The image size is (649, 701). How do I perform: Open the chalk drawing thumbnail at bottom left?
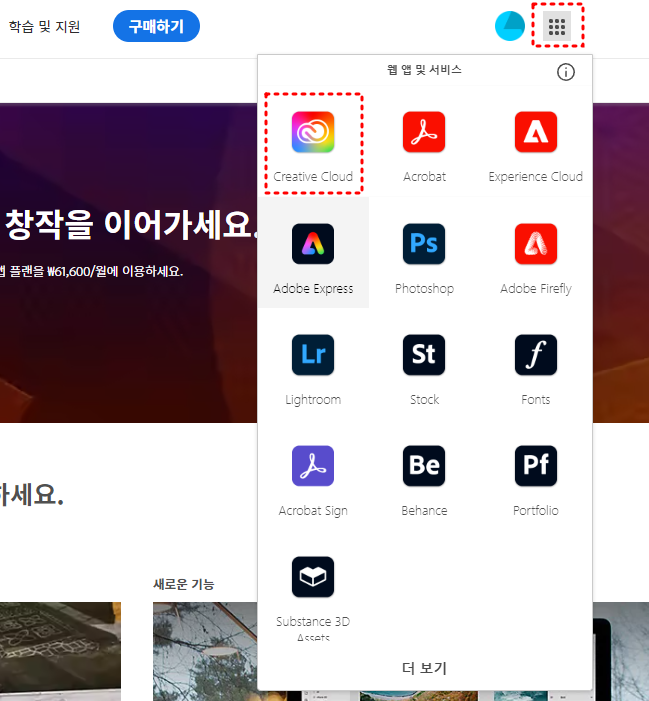tap(60, 651)
